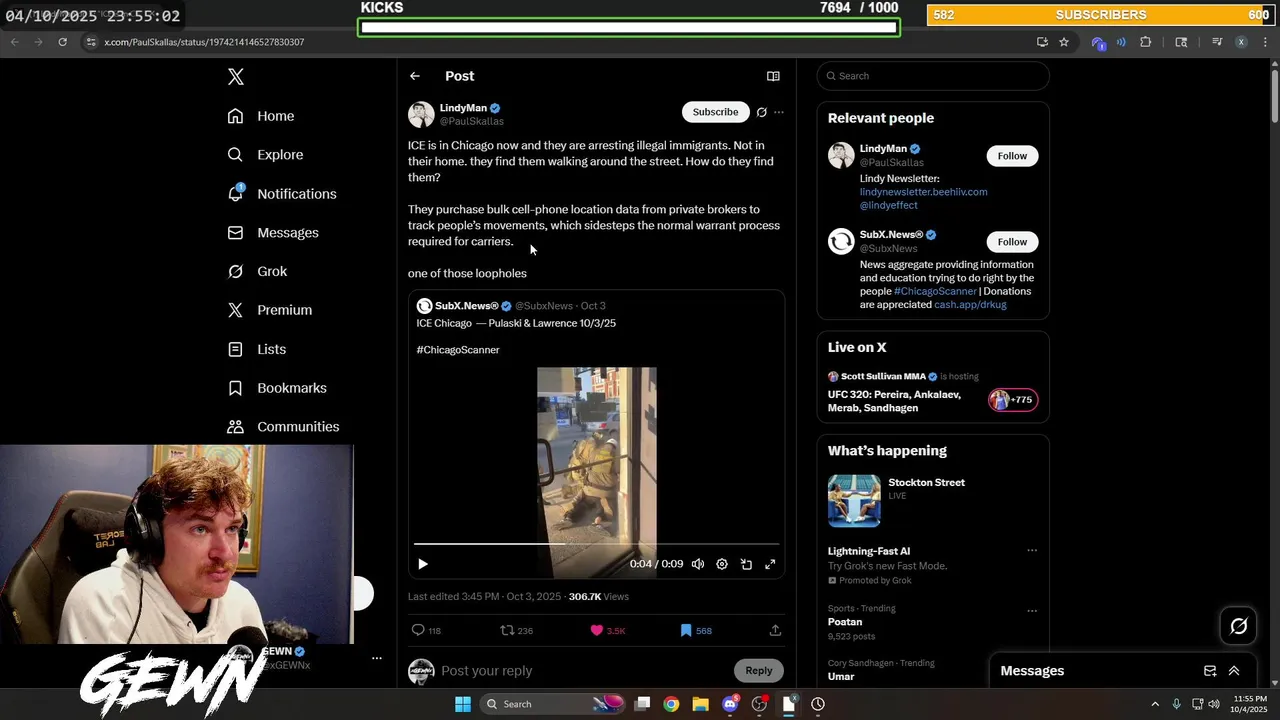Image resolution: width=1280 pixels, height=720 pixels.
Task: Open the 306.7K Views count link
Action: pos(599,597)
